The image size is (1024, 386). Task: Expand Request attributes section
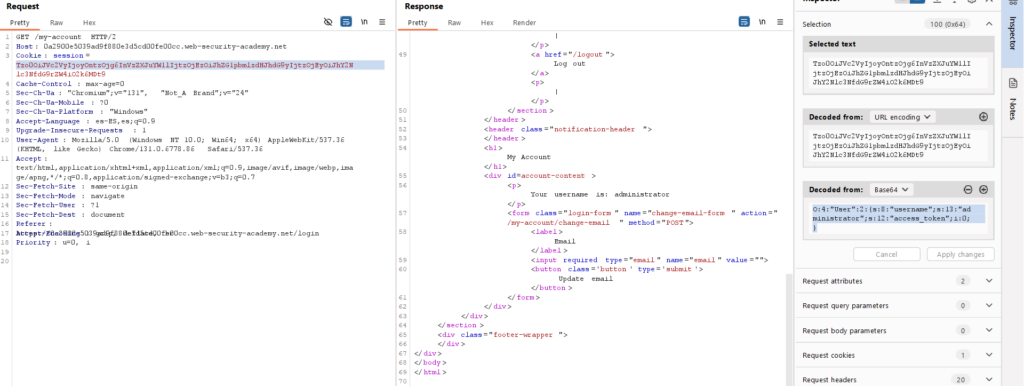989,281
